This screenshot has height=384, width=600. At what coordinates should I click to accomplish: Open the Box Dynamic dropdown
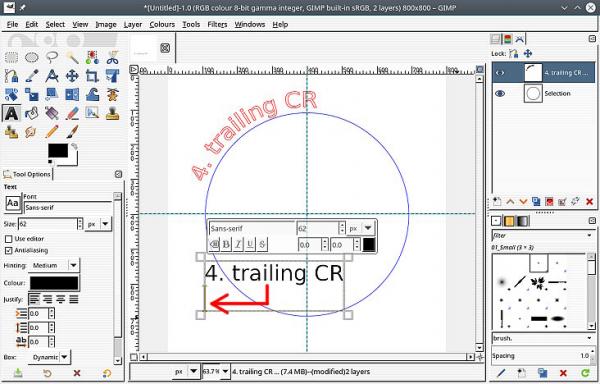tap(49, 357)
